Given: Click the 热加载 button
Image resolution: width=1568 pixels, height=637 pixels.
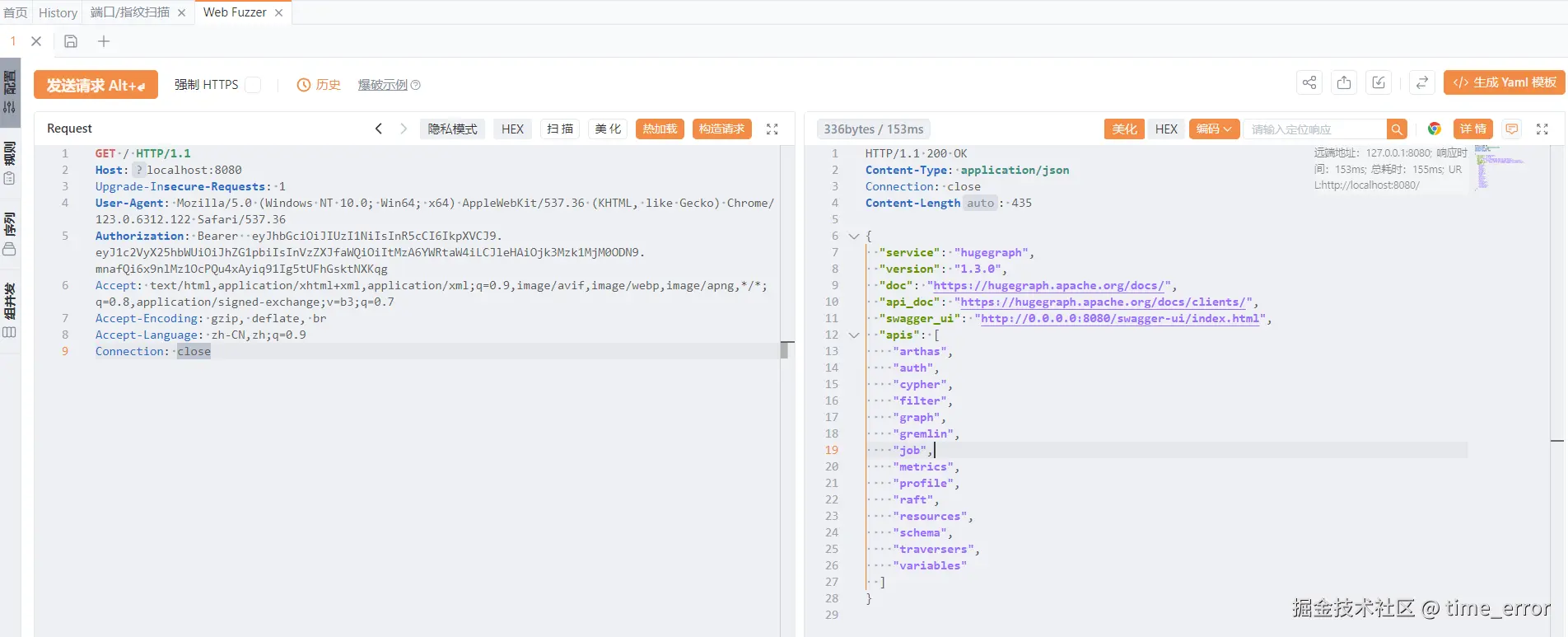Looking at the screenshot, I should (660, 129).
